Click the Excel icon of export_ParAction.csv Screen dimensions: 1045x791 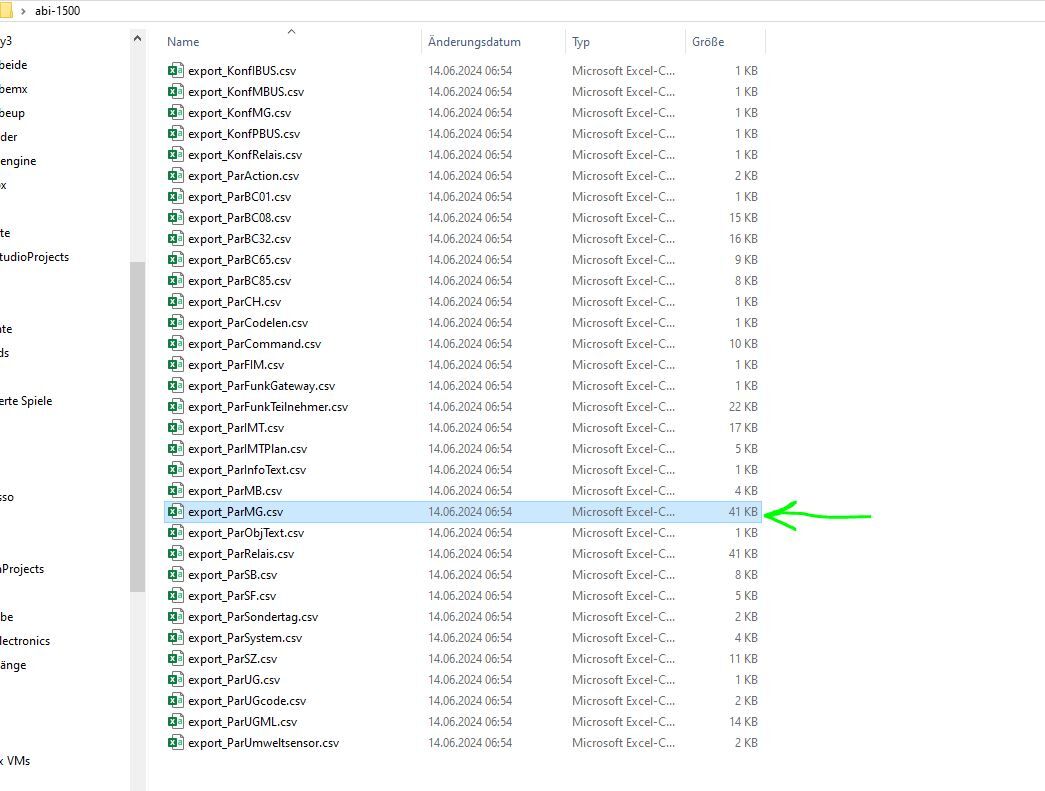point(175,175)
